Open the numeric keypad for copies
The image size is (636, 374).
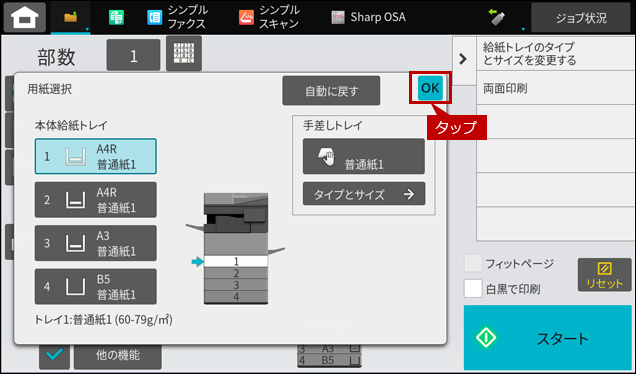tap(184, 54)
